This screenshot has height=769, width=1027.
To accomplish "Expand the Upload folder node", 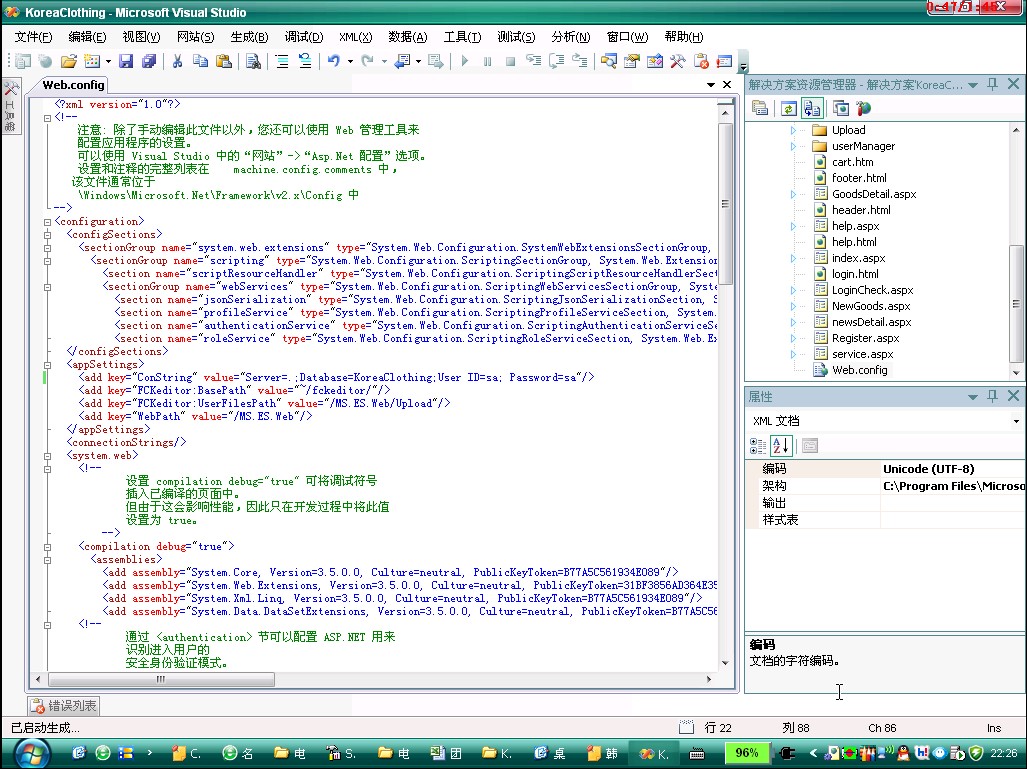I will [793, 130].
